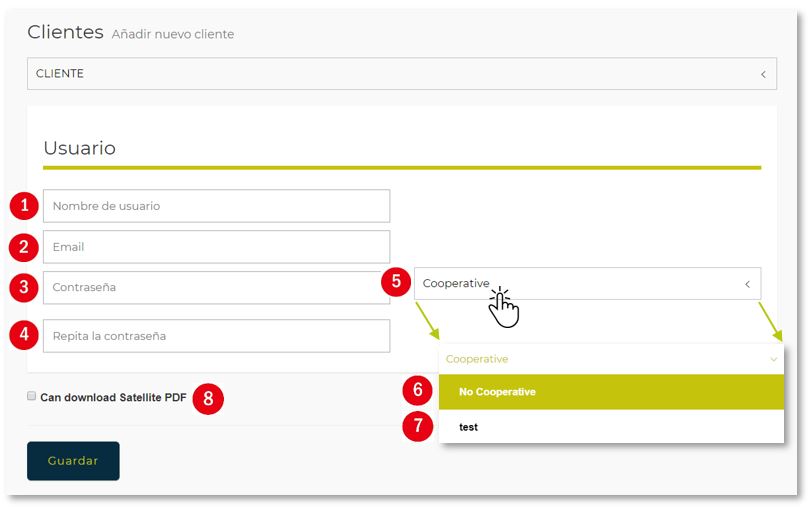Focus the Email input field
This screenshot has height=507, width=808.
click(216, 247)
